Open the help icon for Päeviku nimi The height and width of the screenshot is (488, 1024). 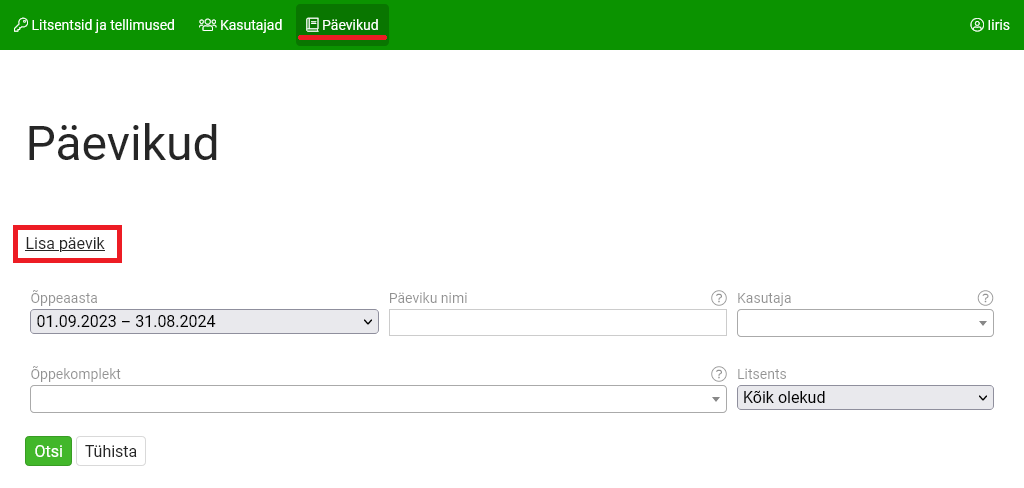click(718, 298)
